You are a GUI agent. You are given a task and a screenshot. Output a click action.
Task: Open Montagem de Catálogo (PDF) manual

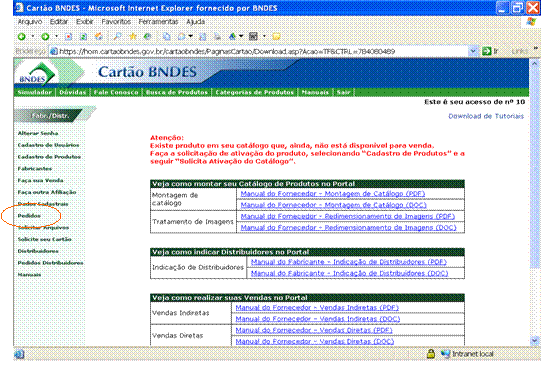pos(333,194)
